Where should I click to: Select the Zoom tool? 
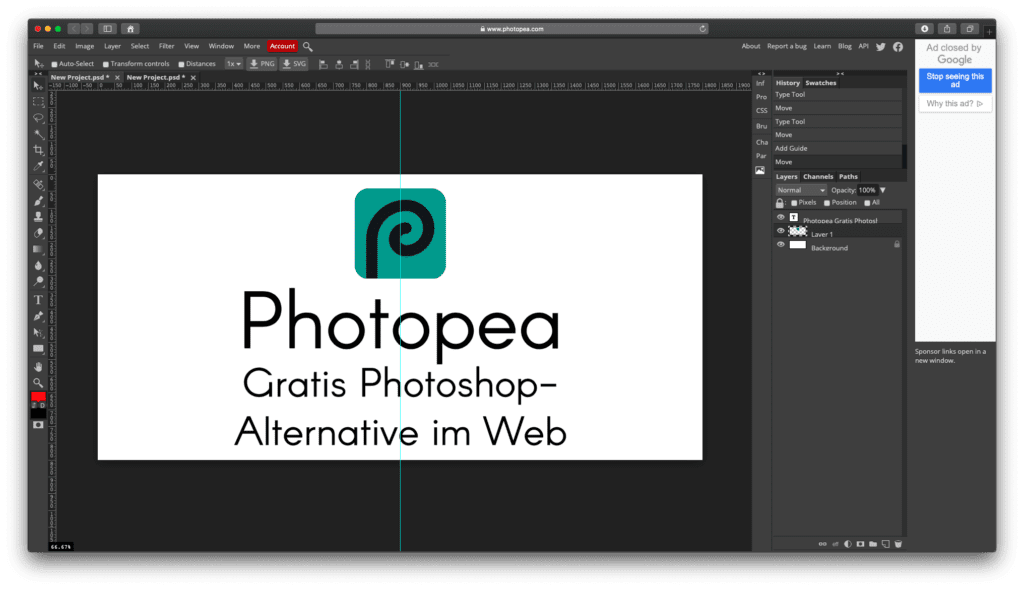37,383
